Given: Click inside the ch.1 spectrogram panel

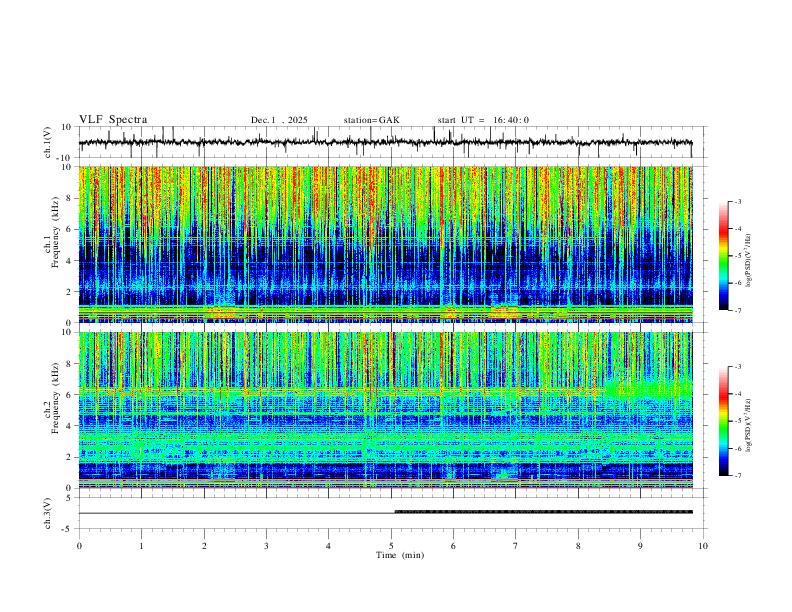Looking at the screenshot, I should (x=385, y=244).
